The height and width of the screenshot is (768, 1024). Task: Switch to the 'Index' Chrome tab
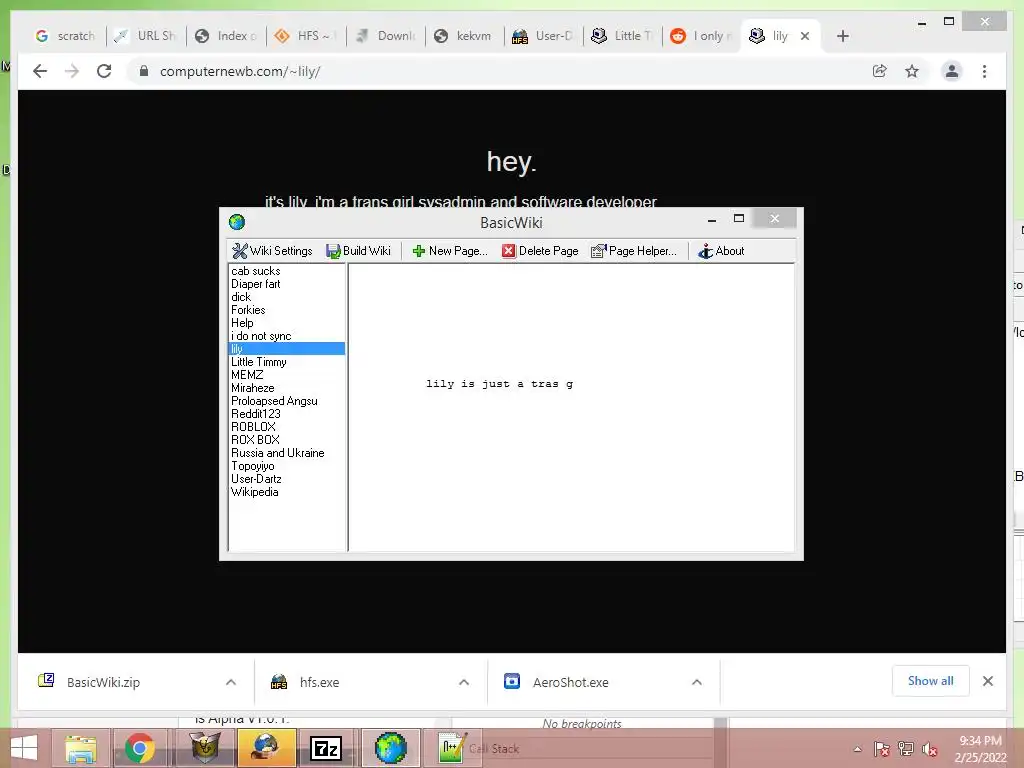[226, 36]
